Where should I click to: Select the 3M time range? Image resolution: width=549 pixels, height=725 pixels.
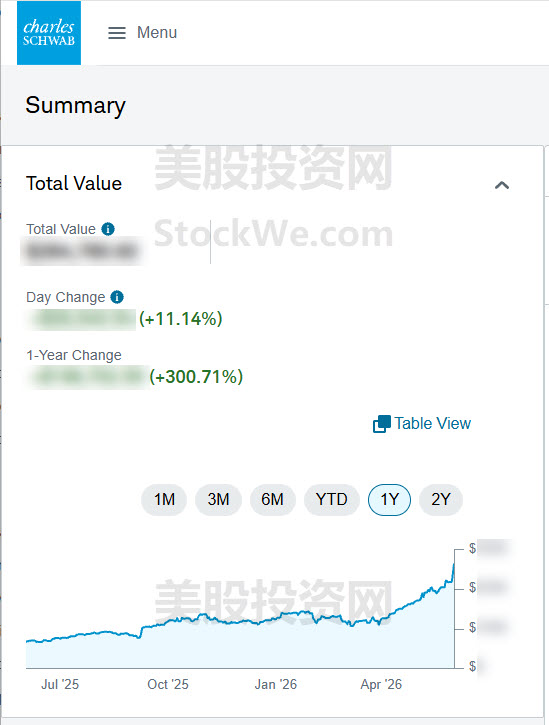pyautogui.click(x=218, y=499)
